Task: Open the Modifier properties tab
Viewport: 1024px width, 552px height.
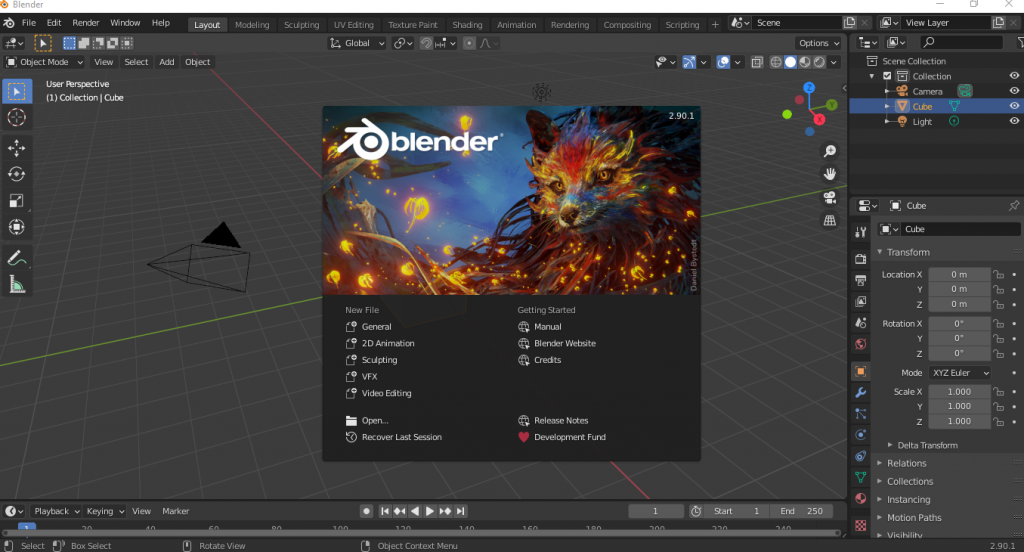Action: [x=861, y=393]
